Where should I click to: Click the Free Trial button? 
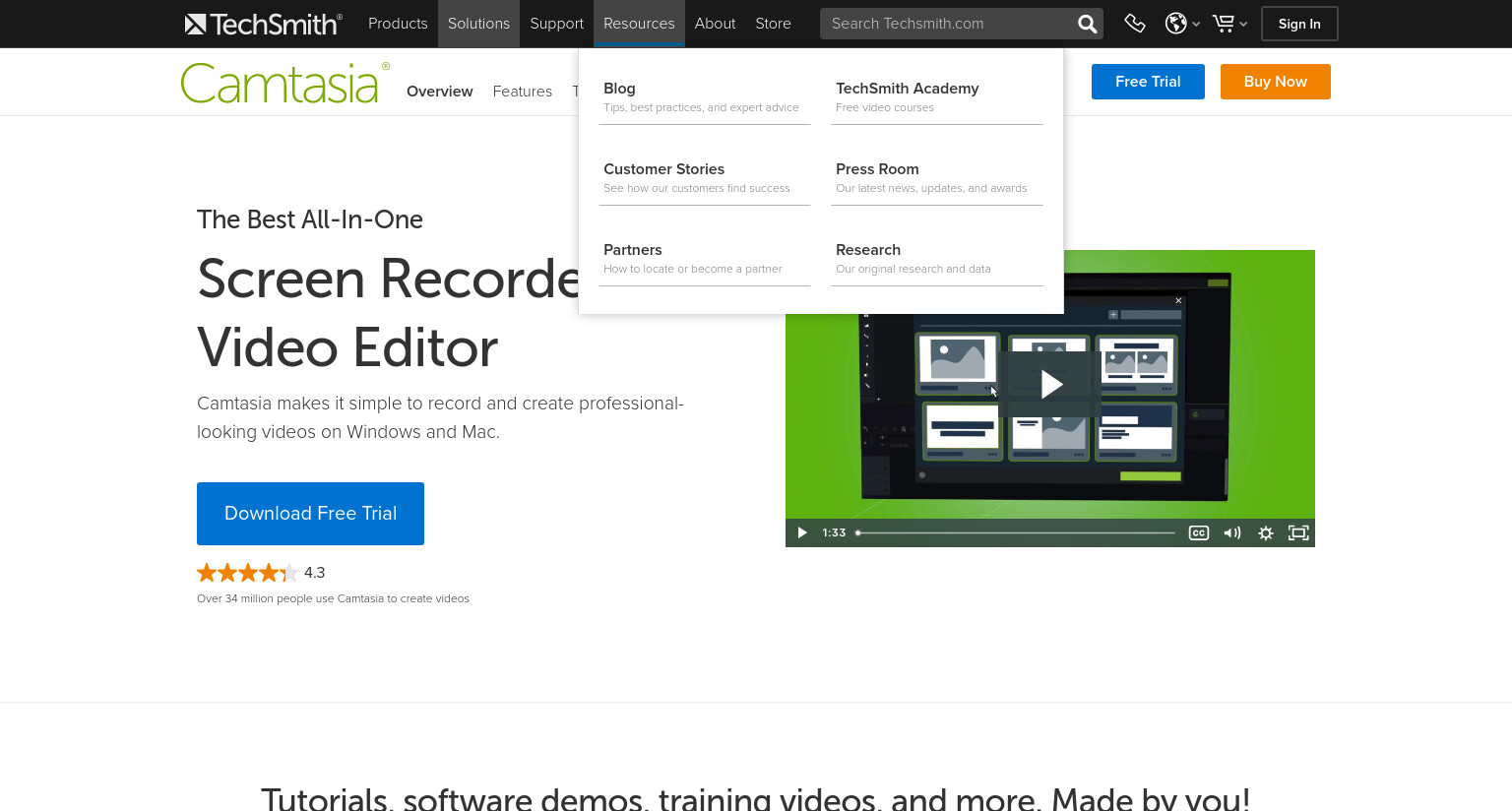pos(1148,82)
